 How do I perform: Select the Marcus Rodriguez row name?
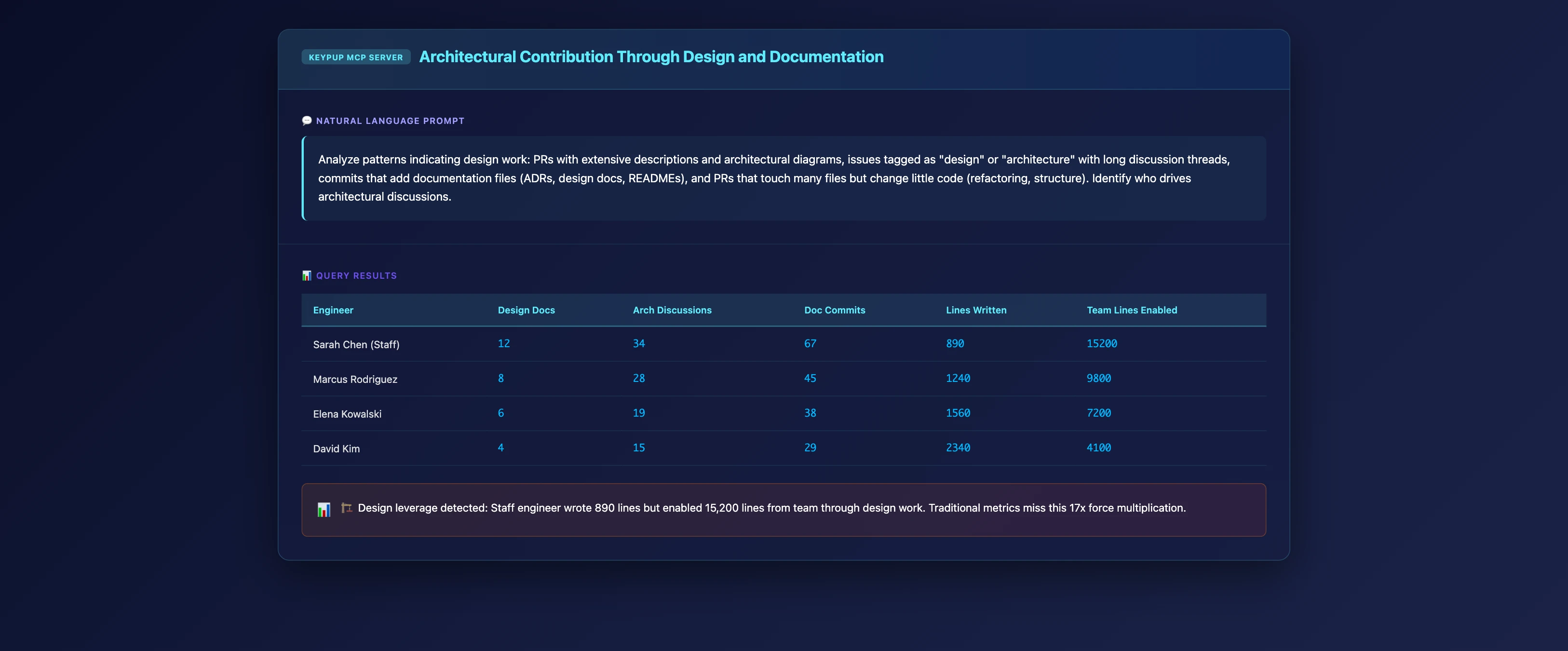[x=355, y=380]
